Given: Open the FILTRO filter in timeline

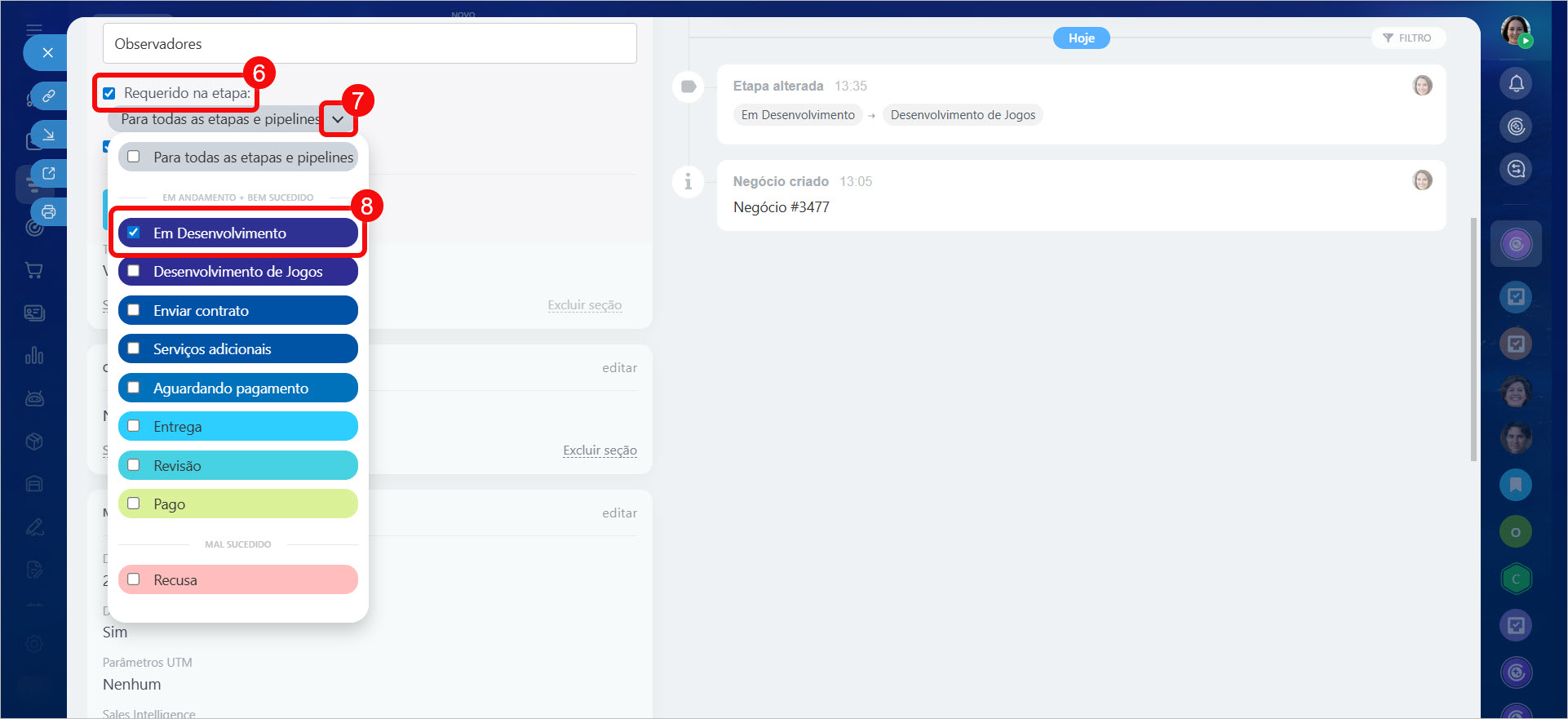Looking at the screenshot, I should [x=1407, y=38].
